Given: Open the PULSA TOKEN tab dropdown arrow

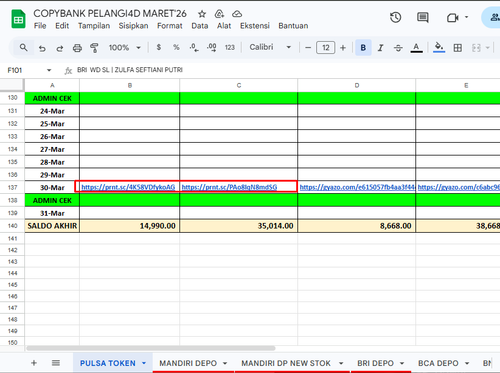Looking at the screenshot, I should (x=144, y=363).
